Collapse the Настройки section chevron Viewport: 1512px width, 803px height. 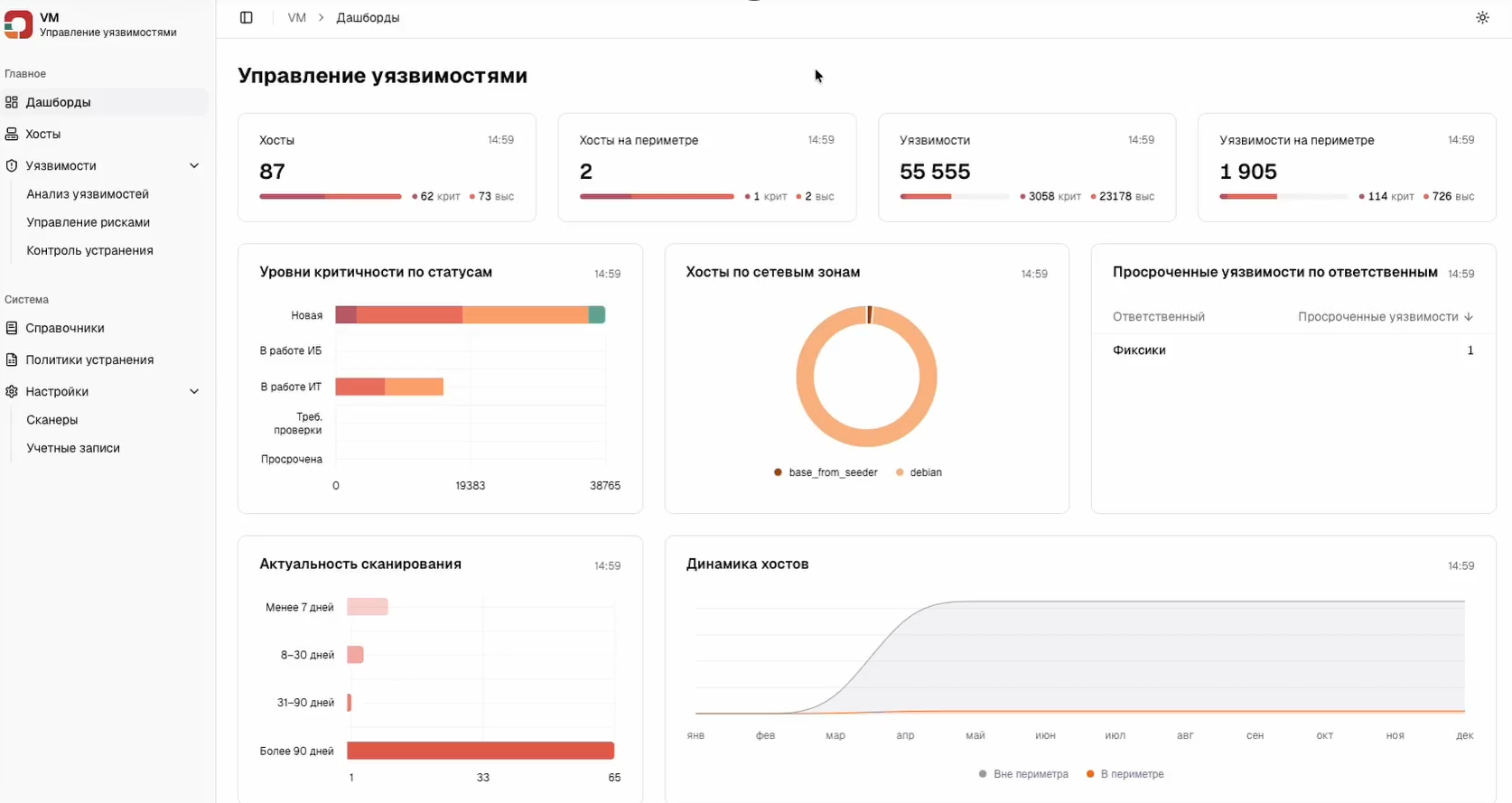[x=194, y=391]
